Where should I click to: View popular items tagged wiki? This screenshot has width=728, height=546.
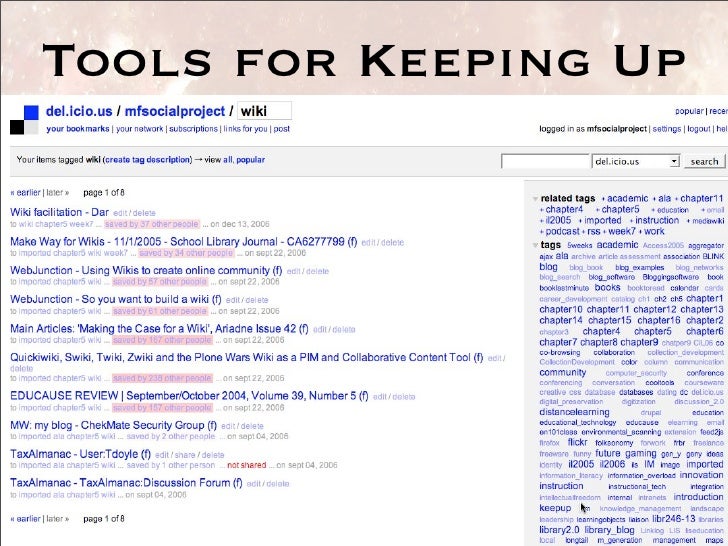250,160
